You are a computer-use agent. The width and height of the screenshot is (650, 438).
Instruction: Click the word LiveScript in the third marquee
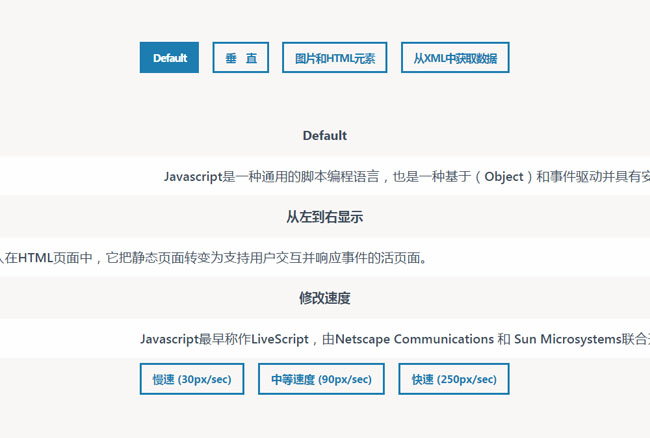pyautogui.click(x=280, y=339)
